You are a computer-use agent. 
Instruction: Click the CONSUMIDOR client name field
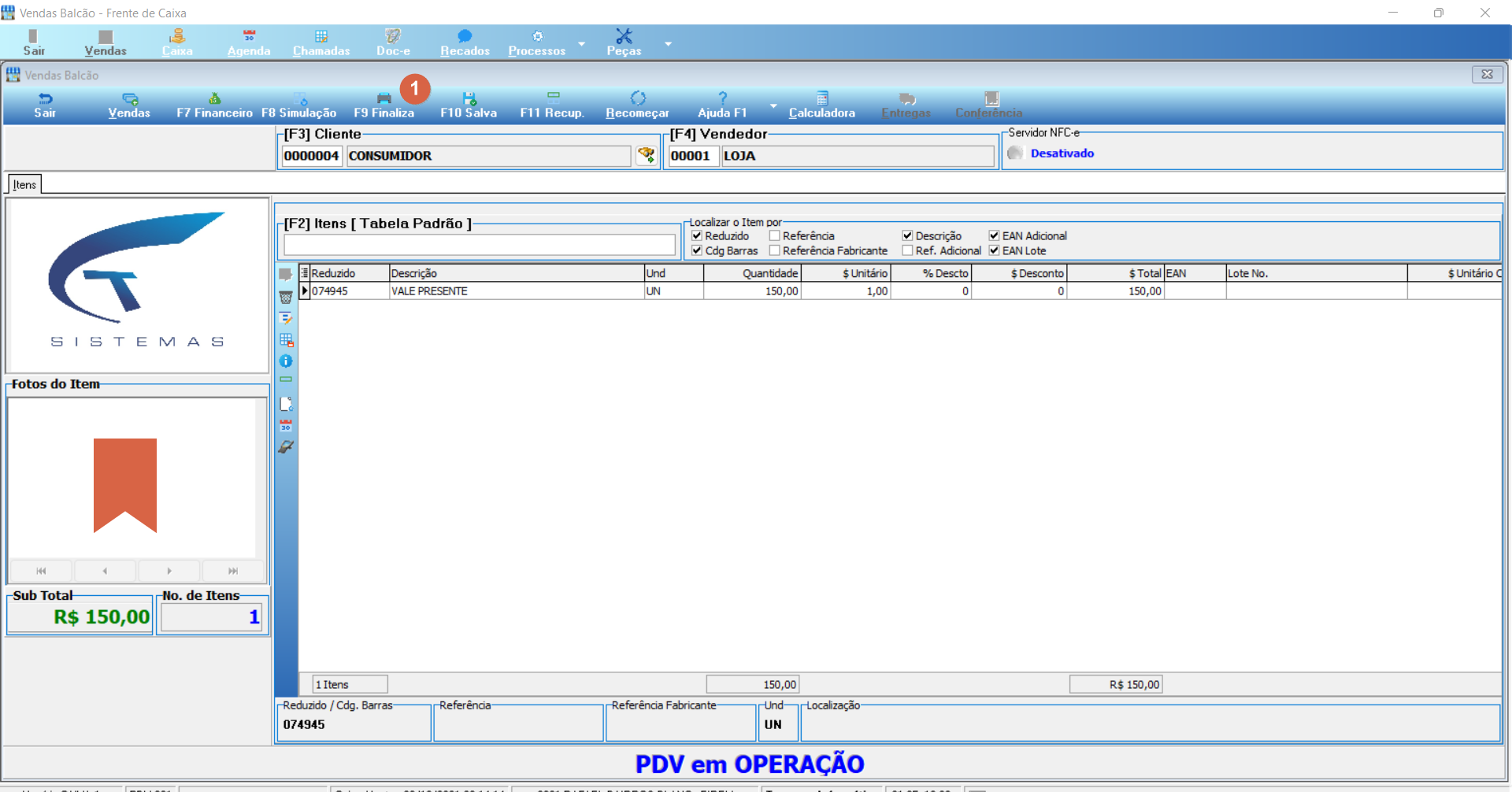[488, 156]
